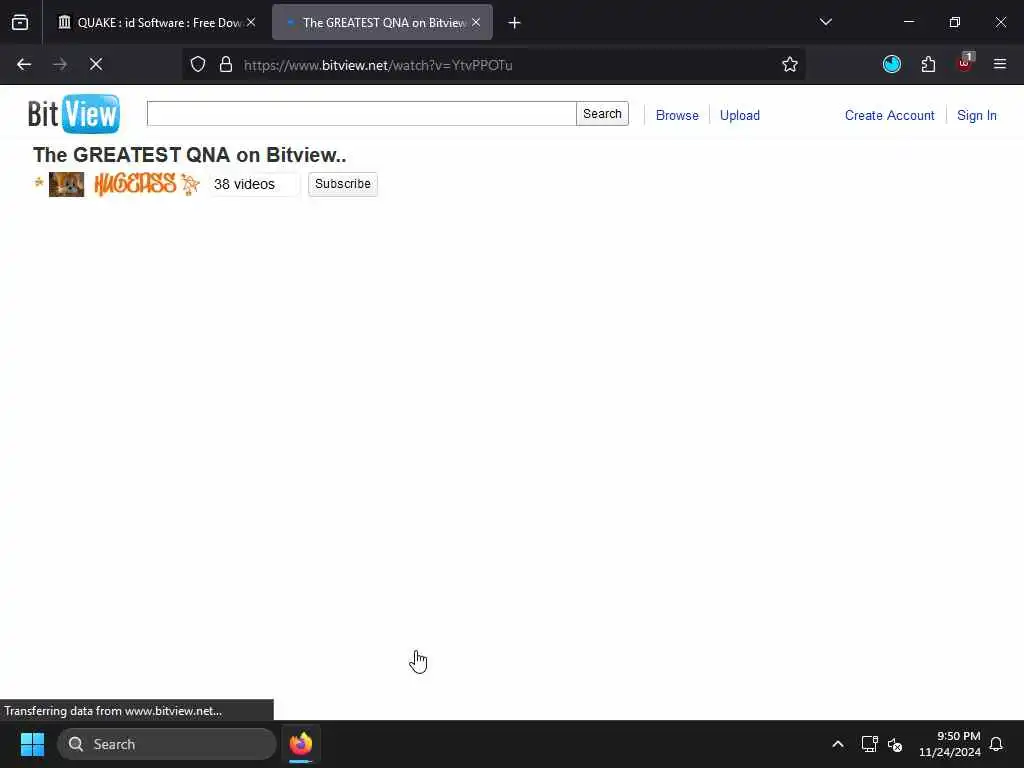Screen dimensions: 1024x768
Task: Open the Upload link
Action: [x=739, y=115]
